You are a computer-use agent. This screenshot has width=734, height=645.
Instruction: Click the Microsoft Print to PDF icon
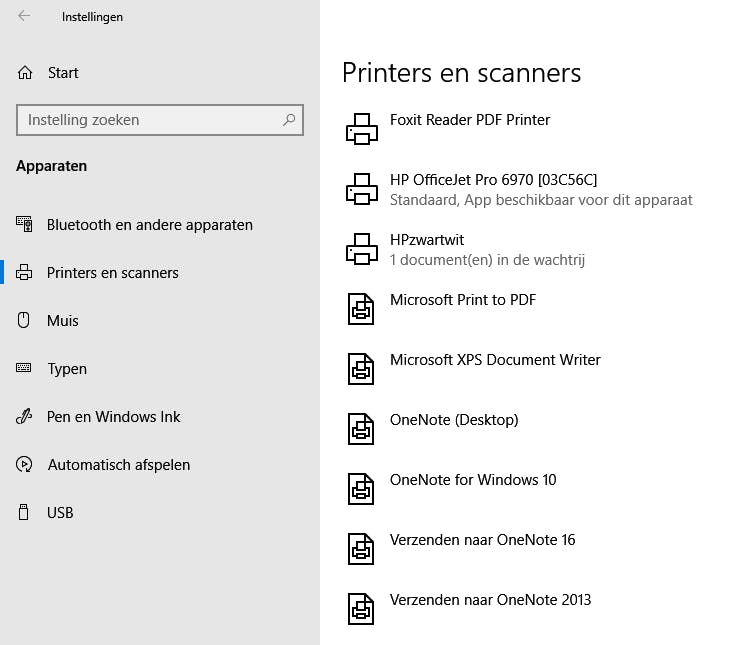tap(361, 309)
